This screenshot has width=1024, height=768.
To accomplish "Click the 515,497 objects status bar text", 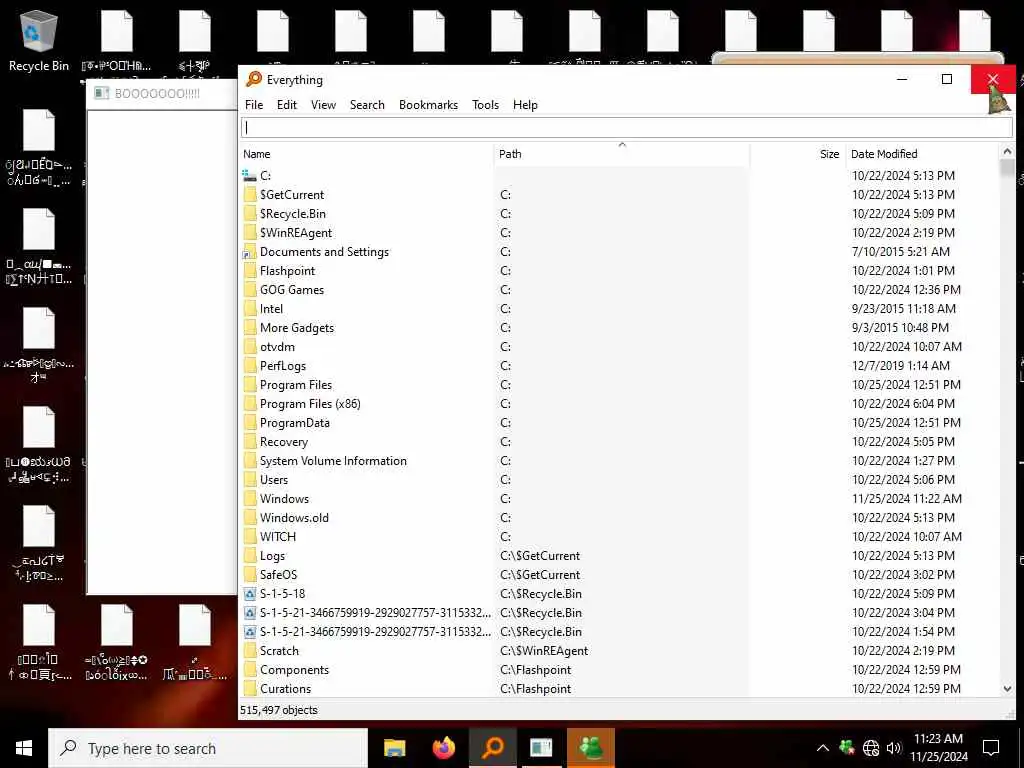I will click(x=279, y=710).
